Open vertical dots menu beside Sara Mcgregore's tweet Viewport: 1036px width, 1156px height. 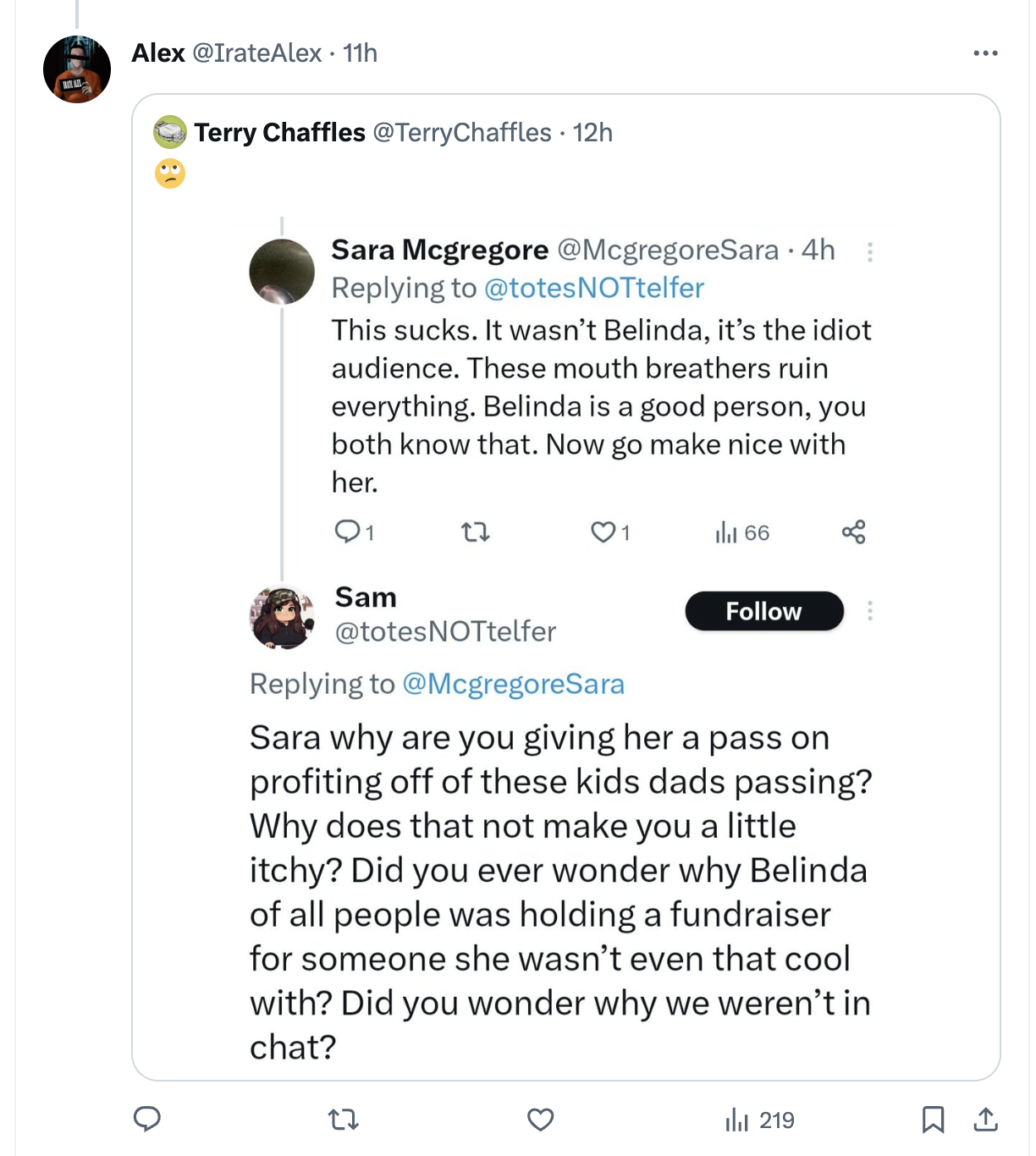pyautogui.click(x=869, y=251)
